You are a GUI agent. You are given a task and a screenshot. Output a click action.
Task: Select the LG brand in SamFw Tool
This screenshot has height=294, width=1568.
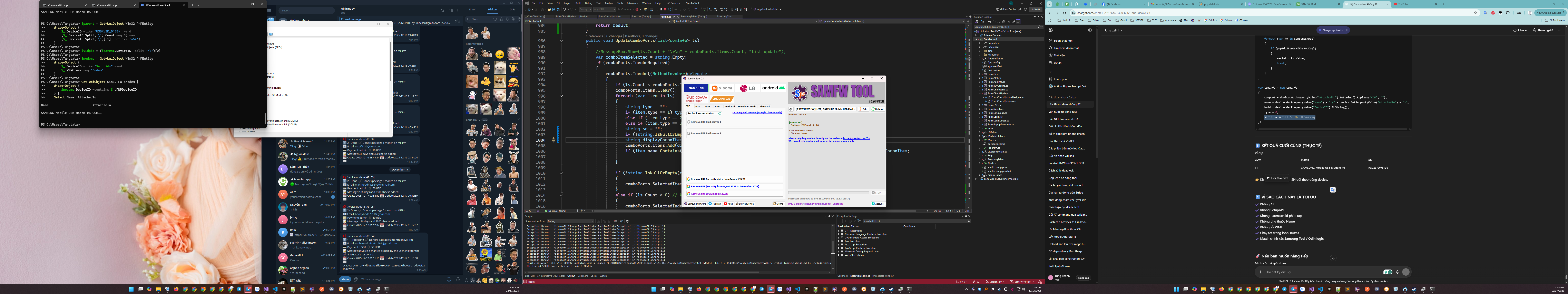pyautogui.click(x=747, y=88)
